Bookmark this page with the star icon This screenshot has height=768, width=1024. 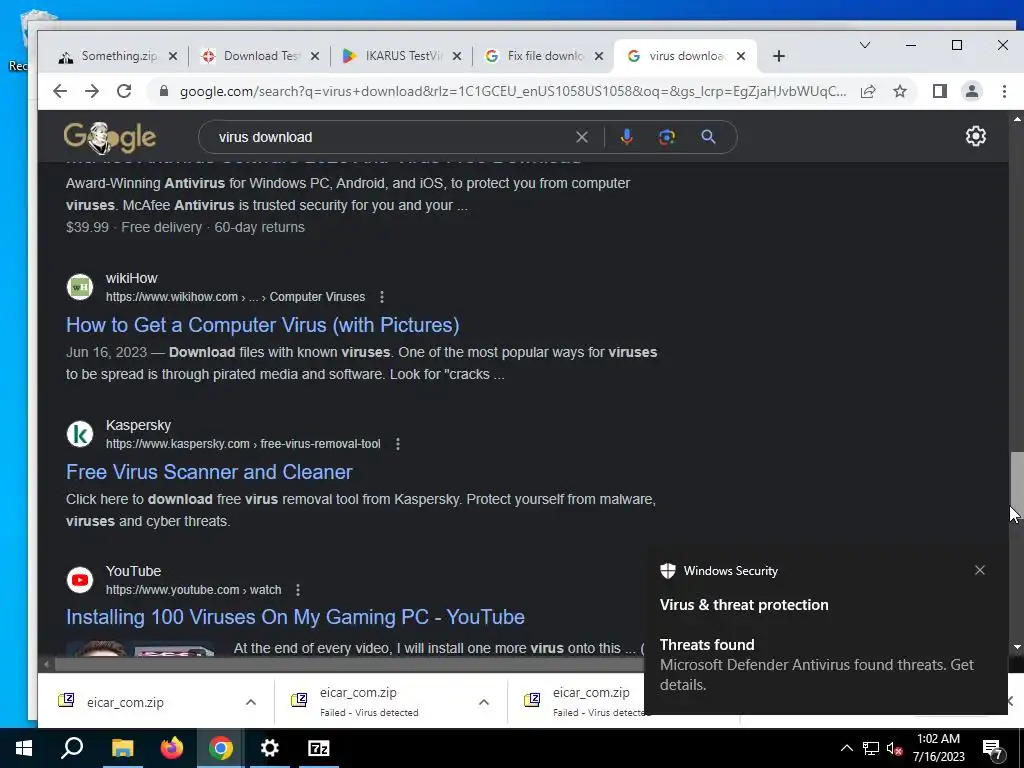pyautogui.click(x=900, y=91)
